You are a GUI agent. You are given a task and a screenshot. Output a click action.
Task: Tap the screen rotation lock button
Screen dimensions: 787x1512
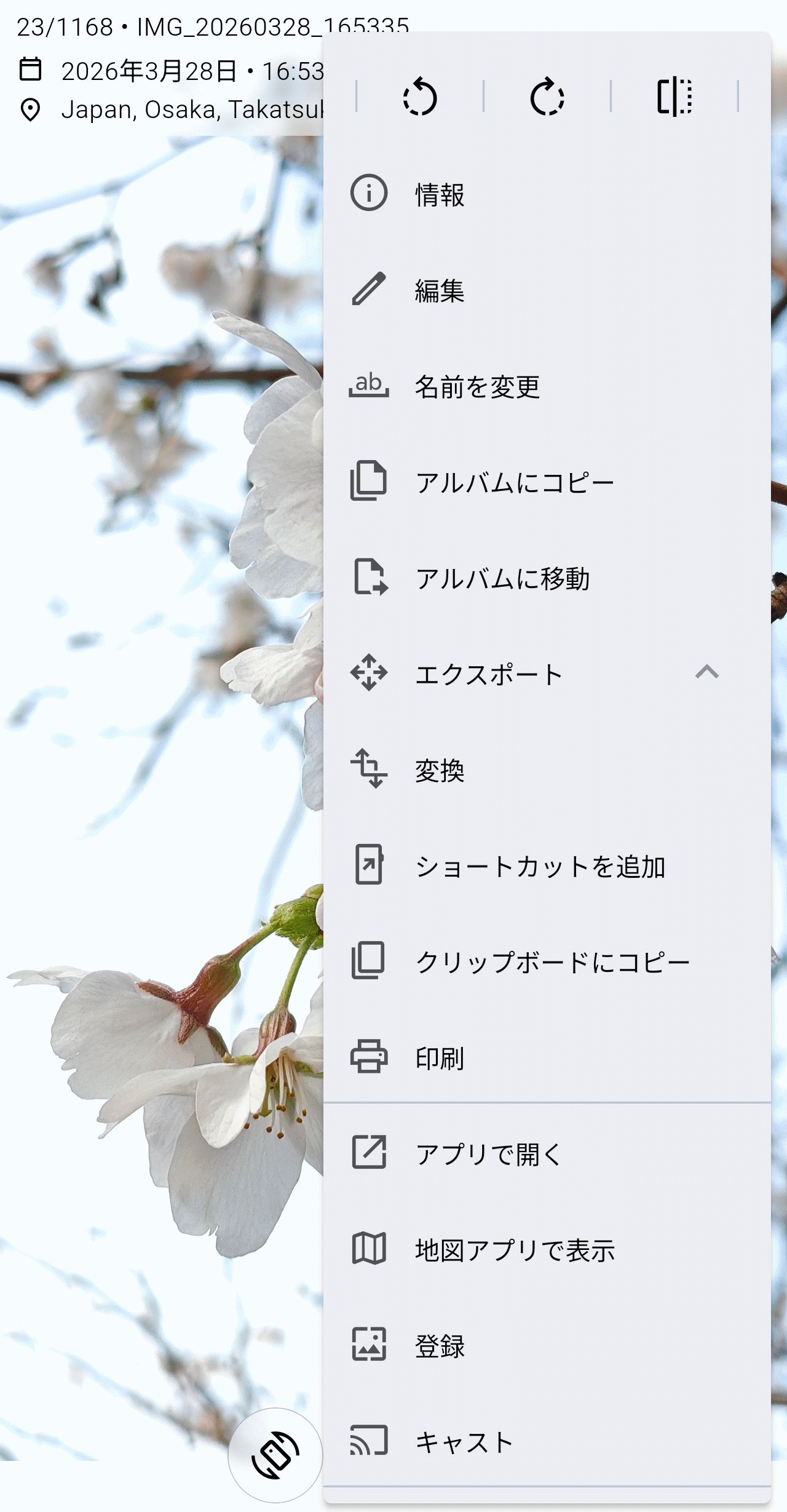pyautogui.click(x=275, y=1455)
